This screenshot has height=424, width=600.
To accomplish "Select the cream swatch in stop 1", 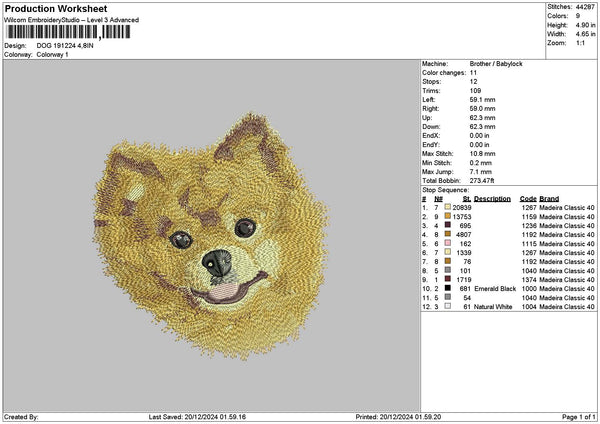I will pyautogui.click(x=447, y=206).
